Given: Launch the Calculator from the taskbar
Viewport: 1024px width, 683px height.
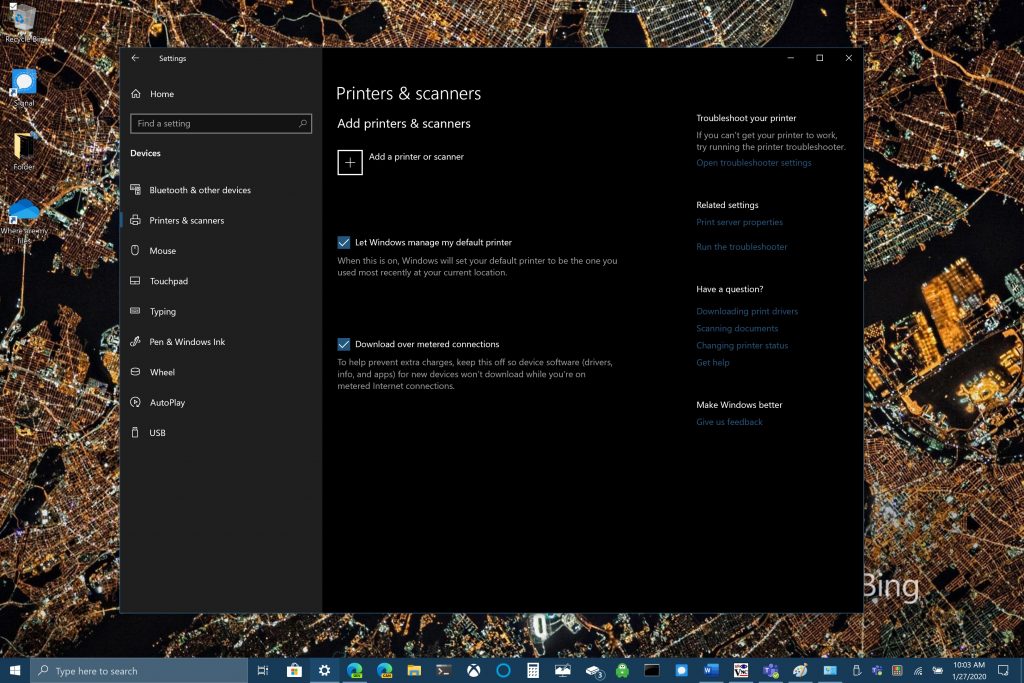Looking at the screenshot, I should pyautogui.click(x=533, y=671).
